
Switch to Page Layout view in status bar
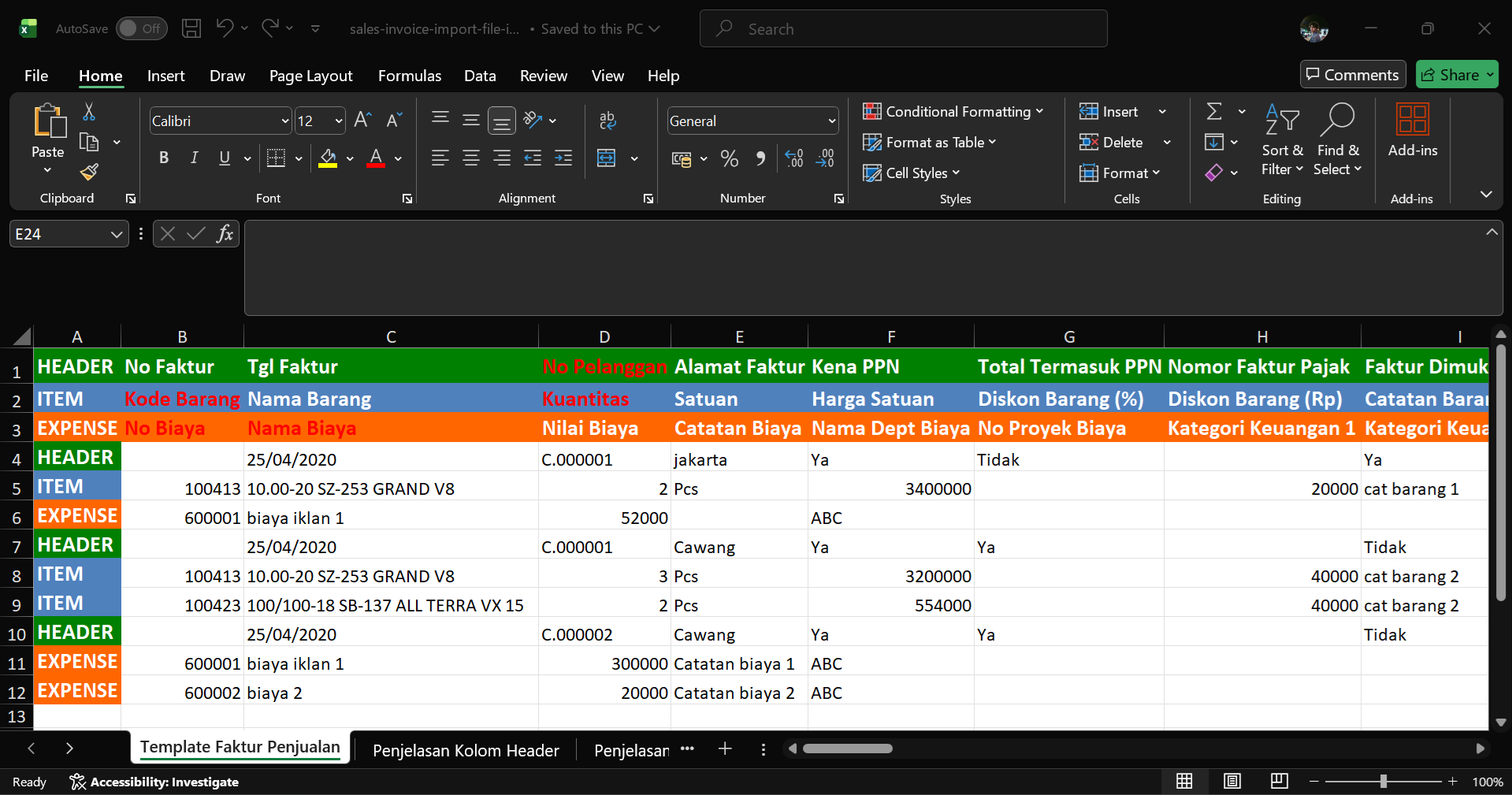(1232, 781)
